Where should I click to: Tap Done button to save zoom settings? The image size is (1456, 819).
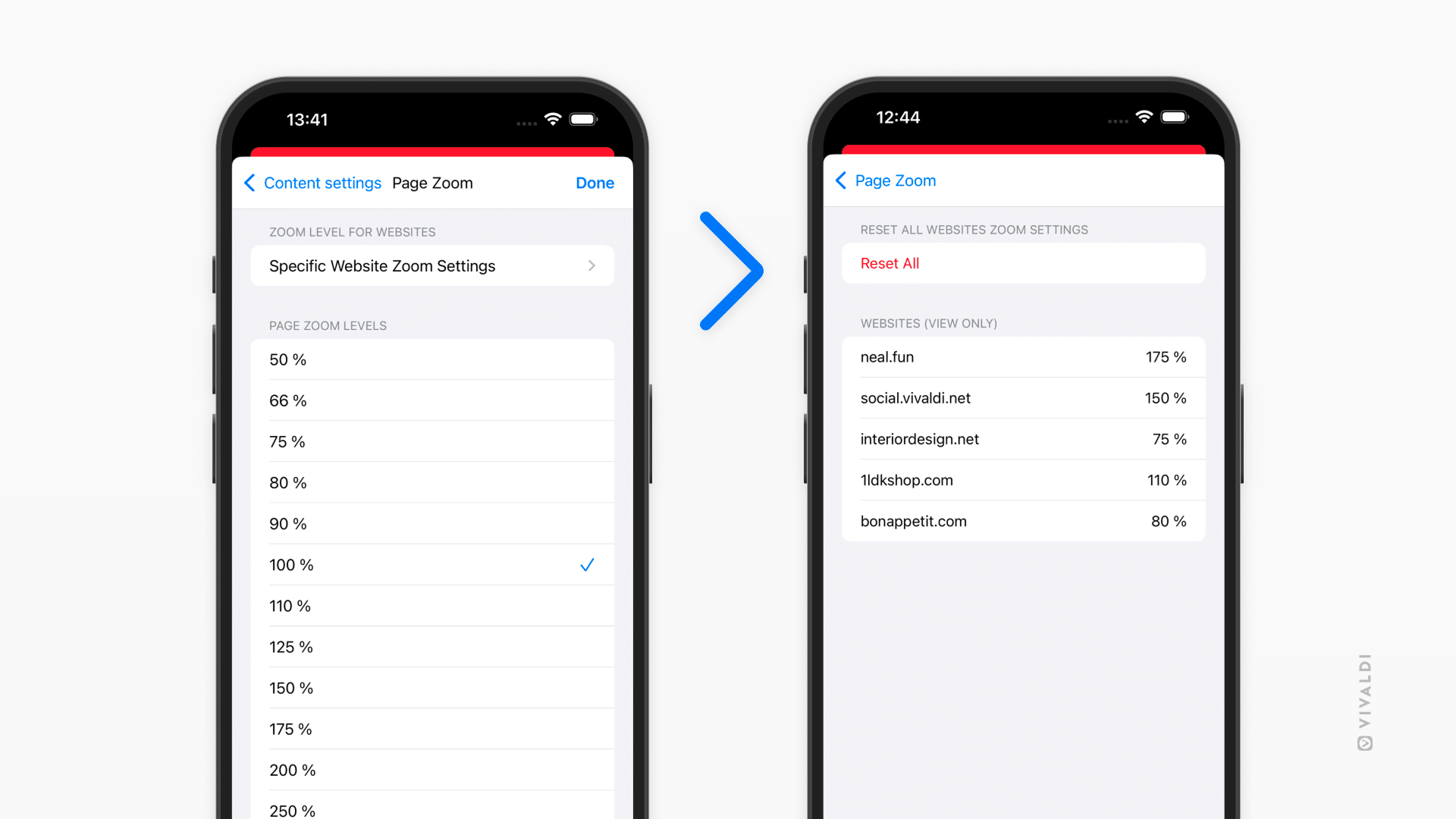596,181
